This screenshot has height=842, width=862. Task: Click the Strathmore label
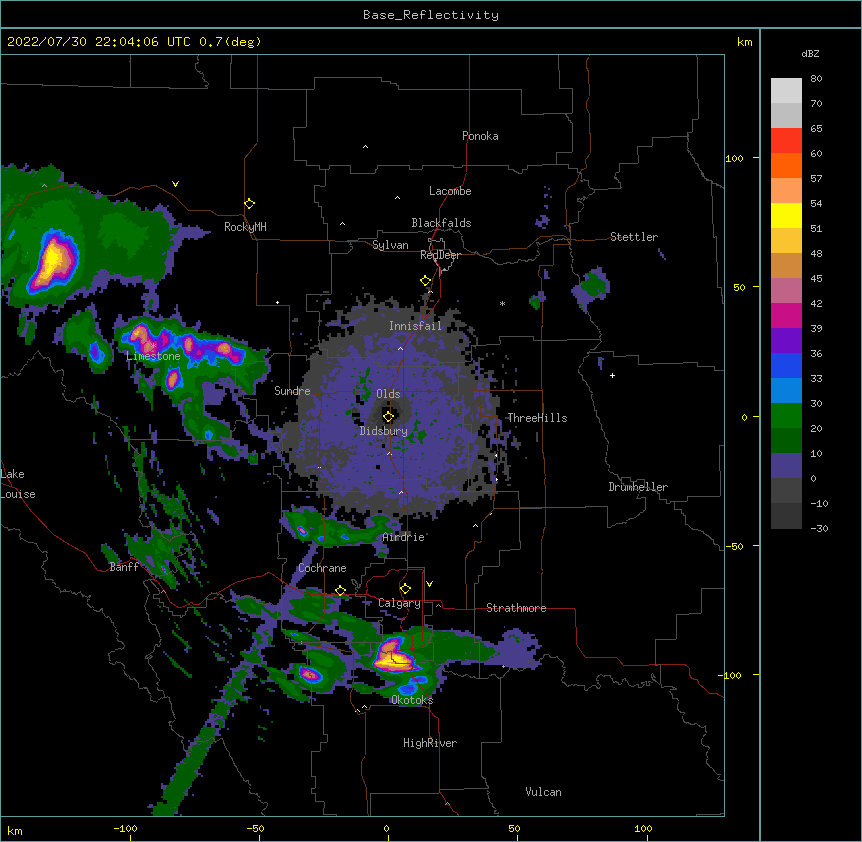pyautogui.click(x=516, y=608)
